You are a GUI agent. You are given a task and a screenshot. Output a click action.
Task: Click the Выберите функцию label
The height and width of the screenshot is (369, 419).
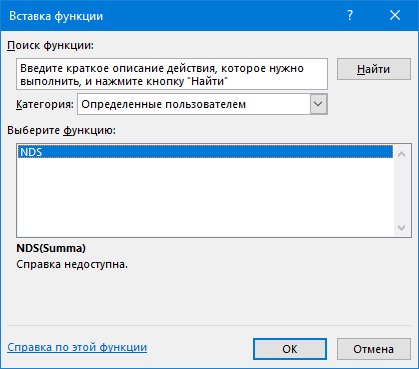61,130
